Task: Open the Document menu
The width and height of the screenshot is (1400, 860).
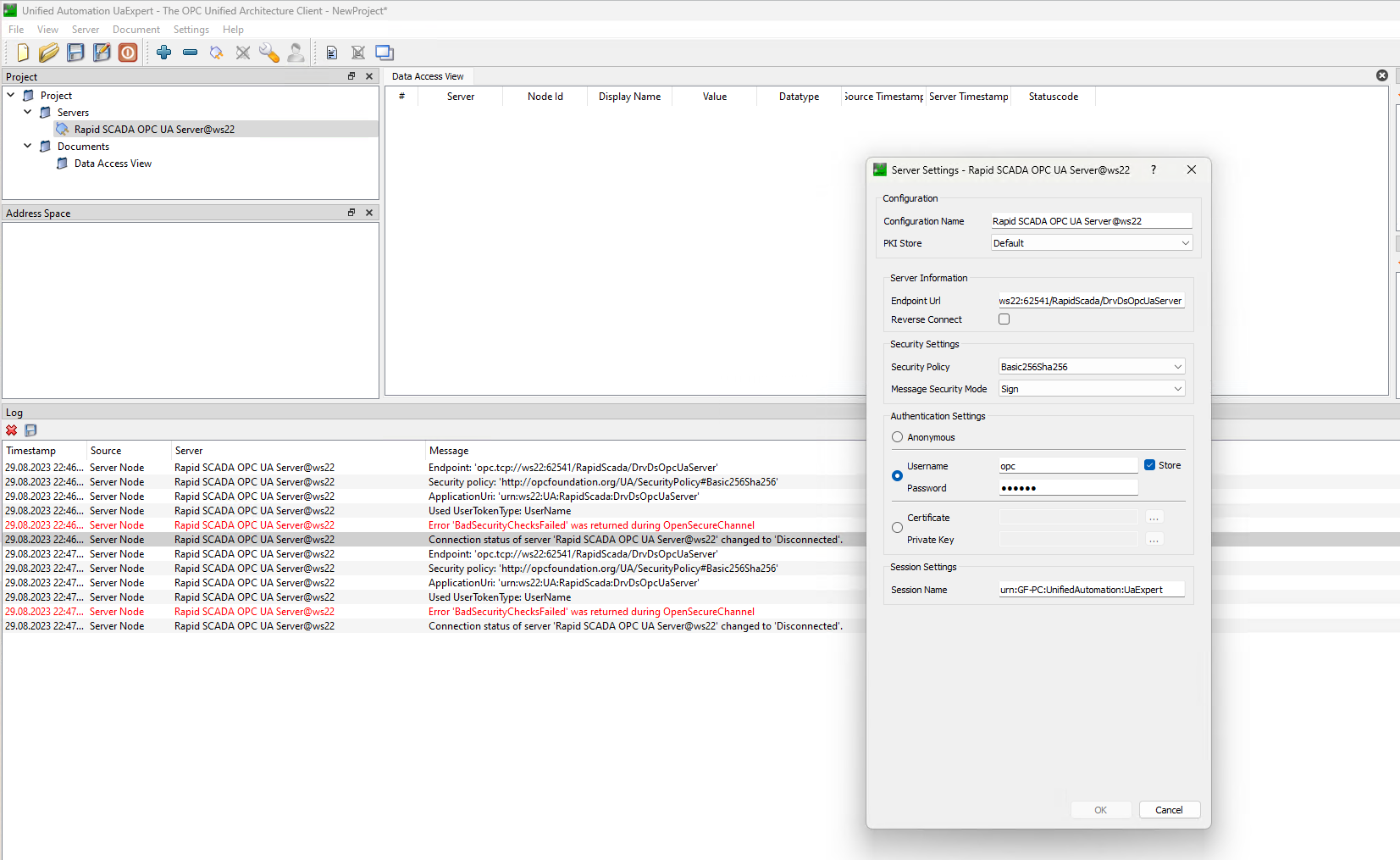Action: point(136,30)
